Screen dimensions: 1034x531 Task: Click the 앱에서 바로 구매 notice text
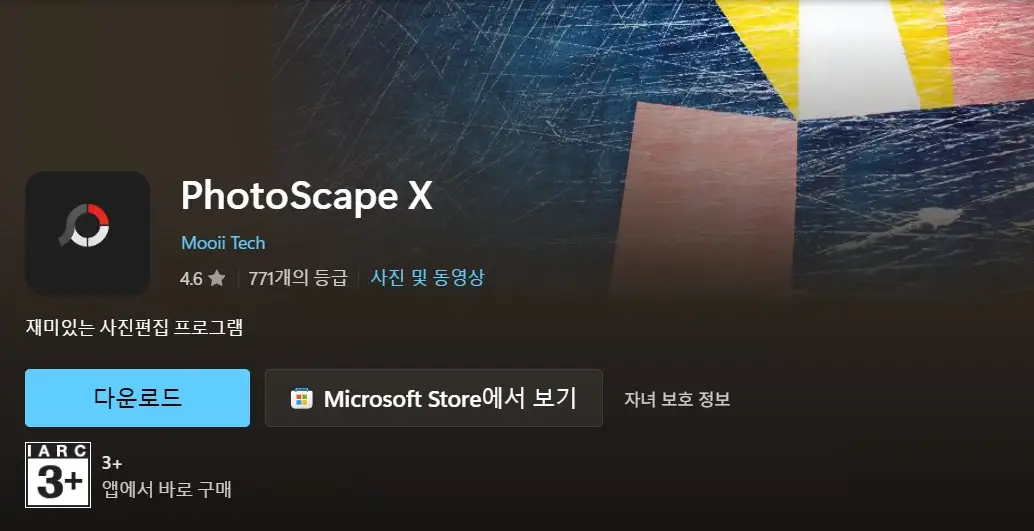point(166,490)
